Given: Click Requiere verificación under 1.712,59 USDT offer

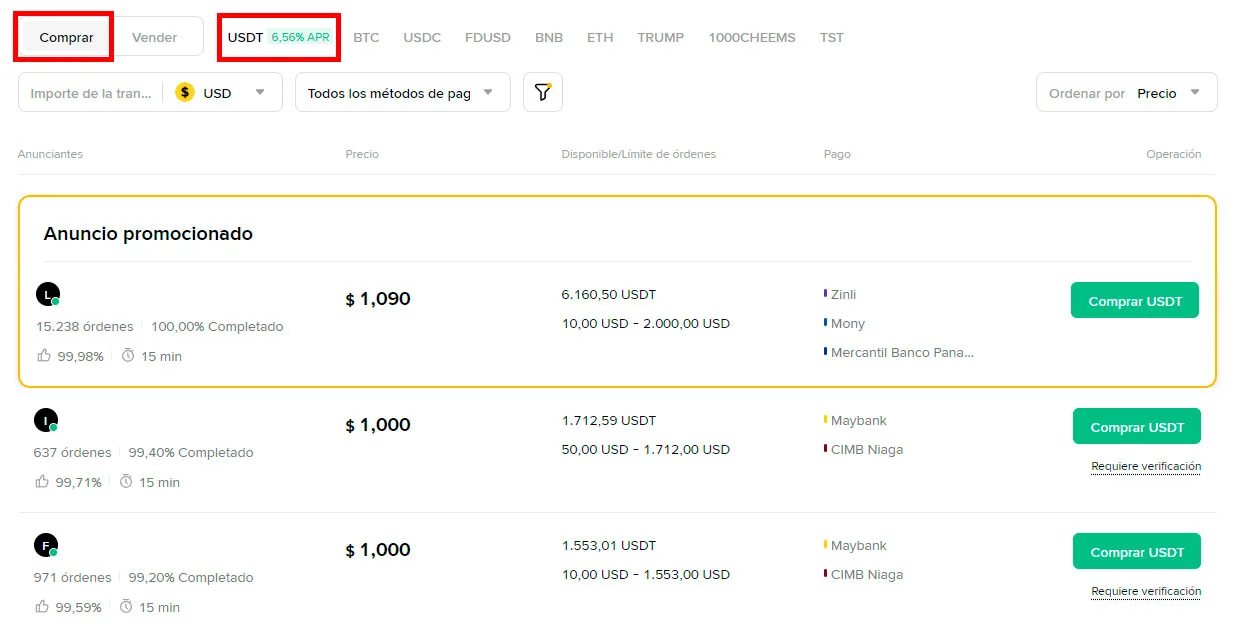Looking at the screenshot, I should pyautogui.click(x=1146, y=466).
